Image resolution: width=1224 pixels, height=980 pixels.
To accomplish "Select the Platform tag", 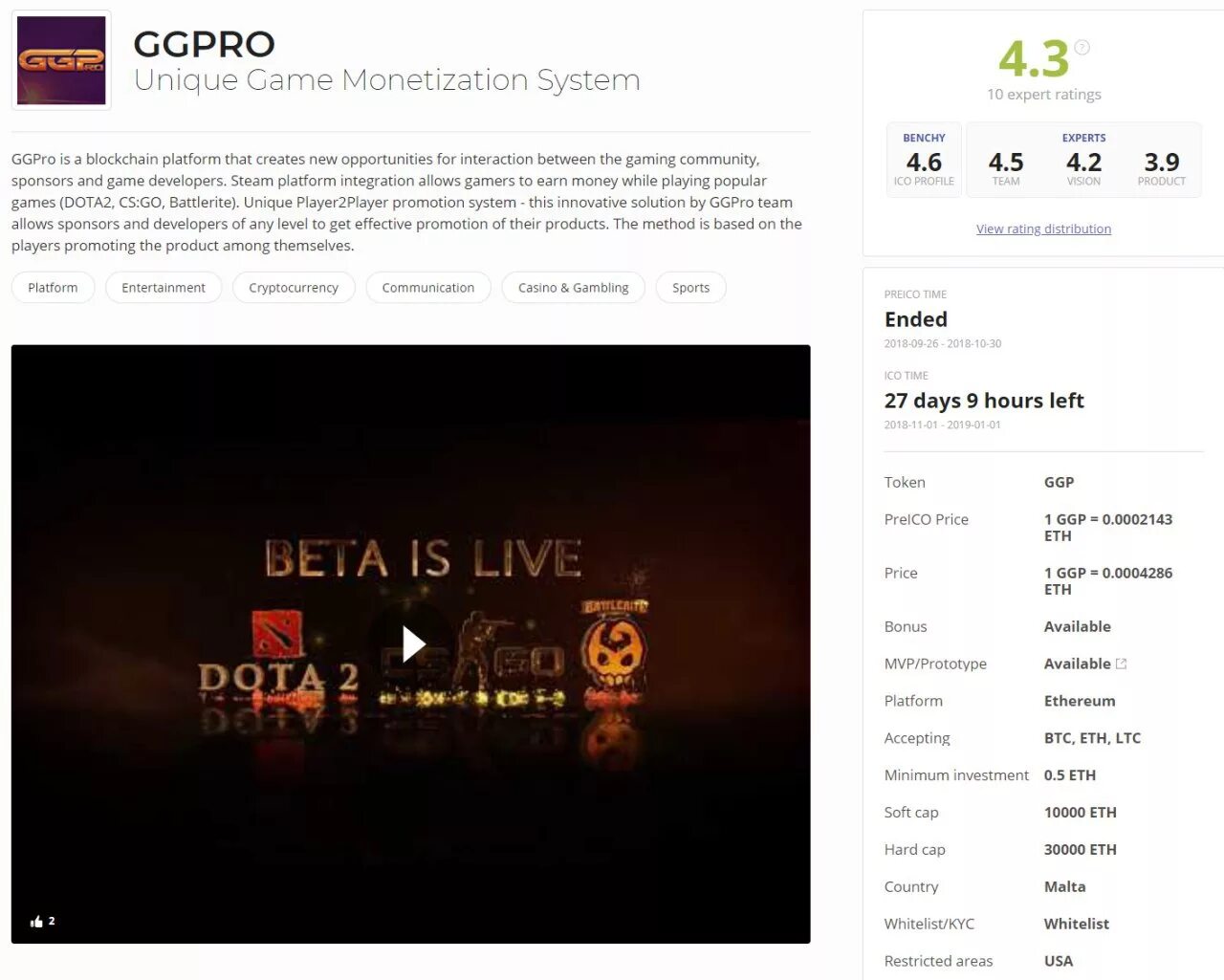I will [x=53, y=288].
